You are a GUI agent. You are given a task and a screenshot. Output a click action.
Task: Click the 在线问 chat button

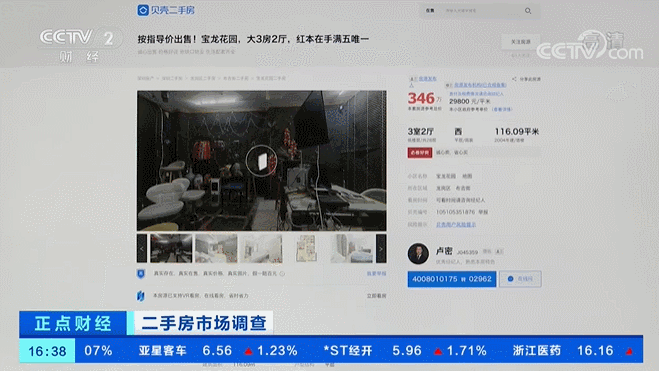(x=520, y=279)
